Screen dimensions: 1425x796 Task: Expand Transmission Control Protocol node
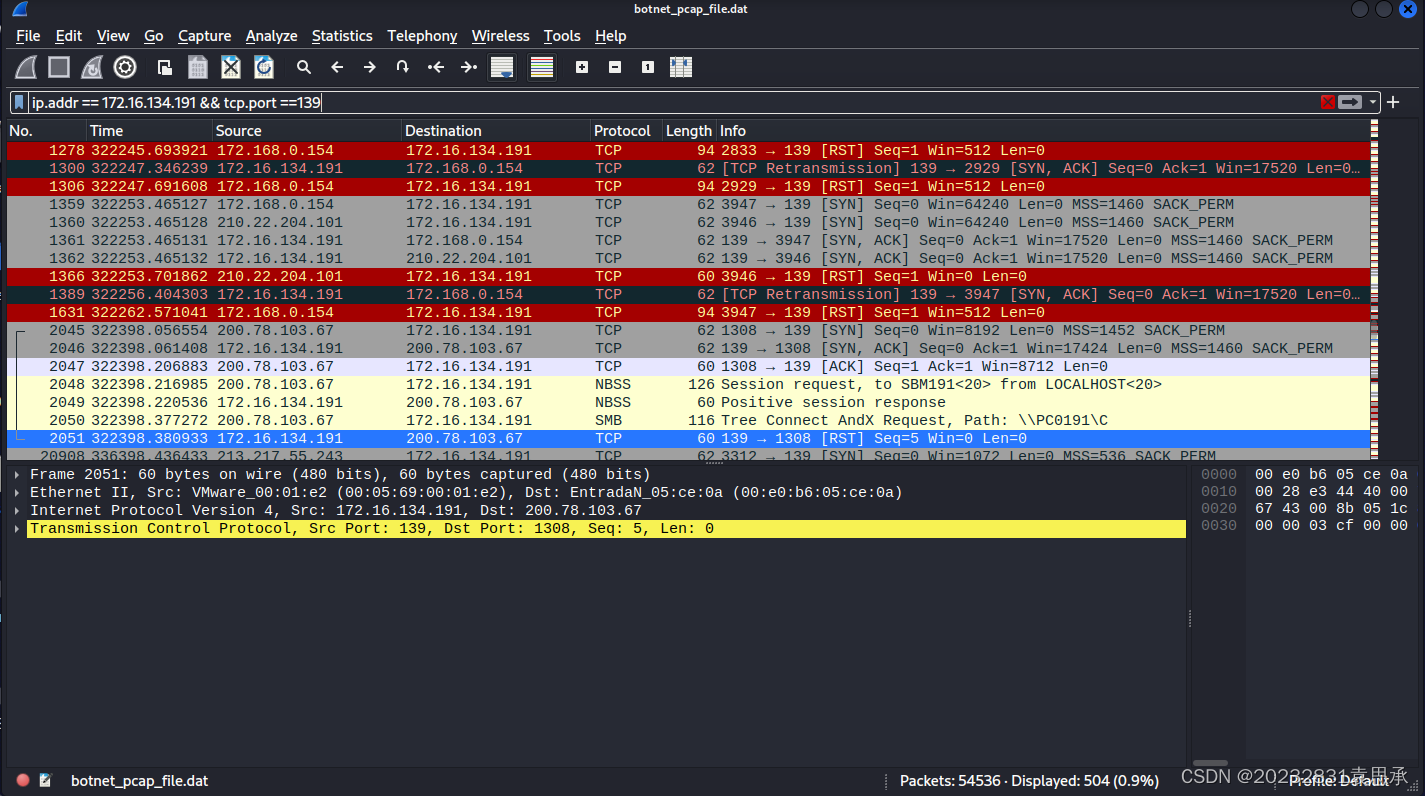pos(18,528)
